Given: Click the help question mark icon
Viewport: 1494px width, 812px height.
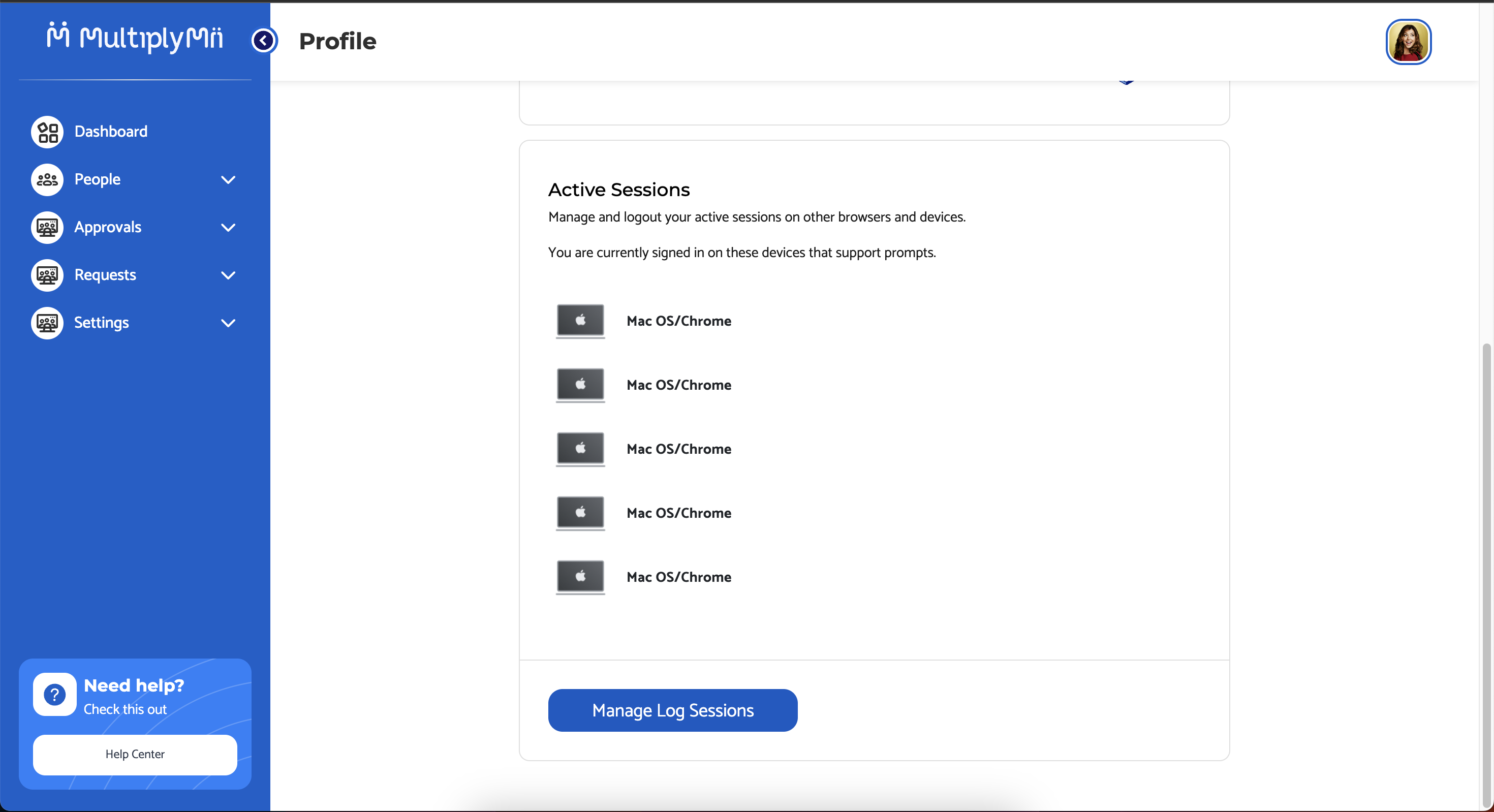Looking at the screenshot, I should [54, 694].
